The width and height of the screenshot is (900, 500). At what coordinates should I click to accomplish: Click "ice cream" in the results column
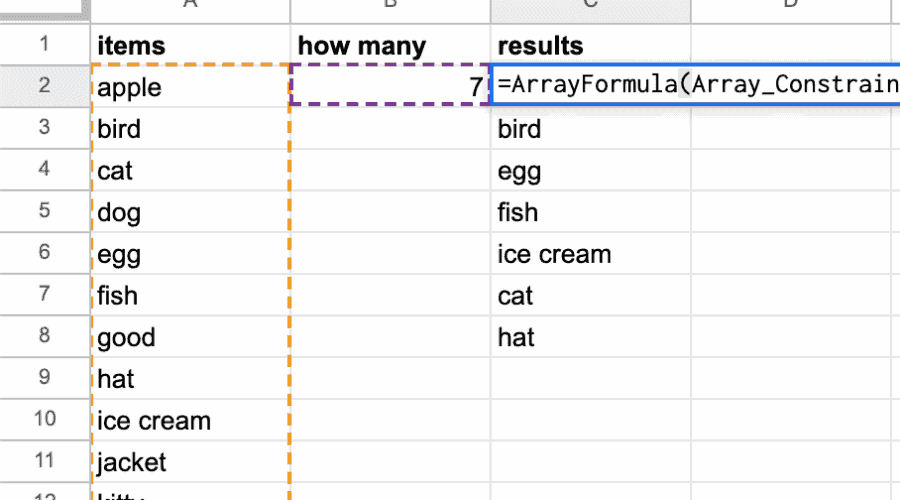(x=590, y=254)
